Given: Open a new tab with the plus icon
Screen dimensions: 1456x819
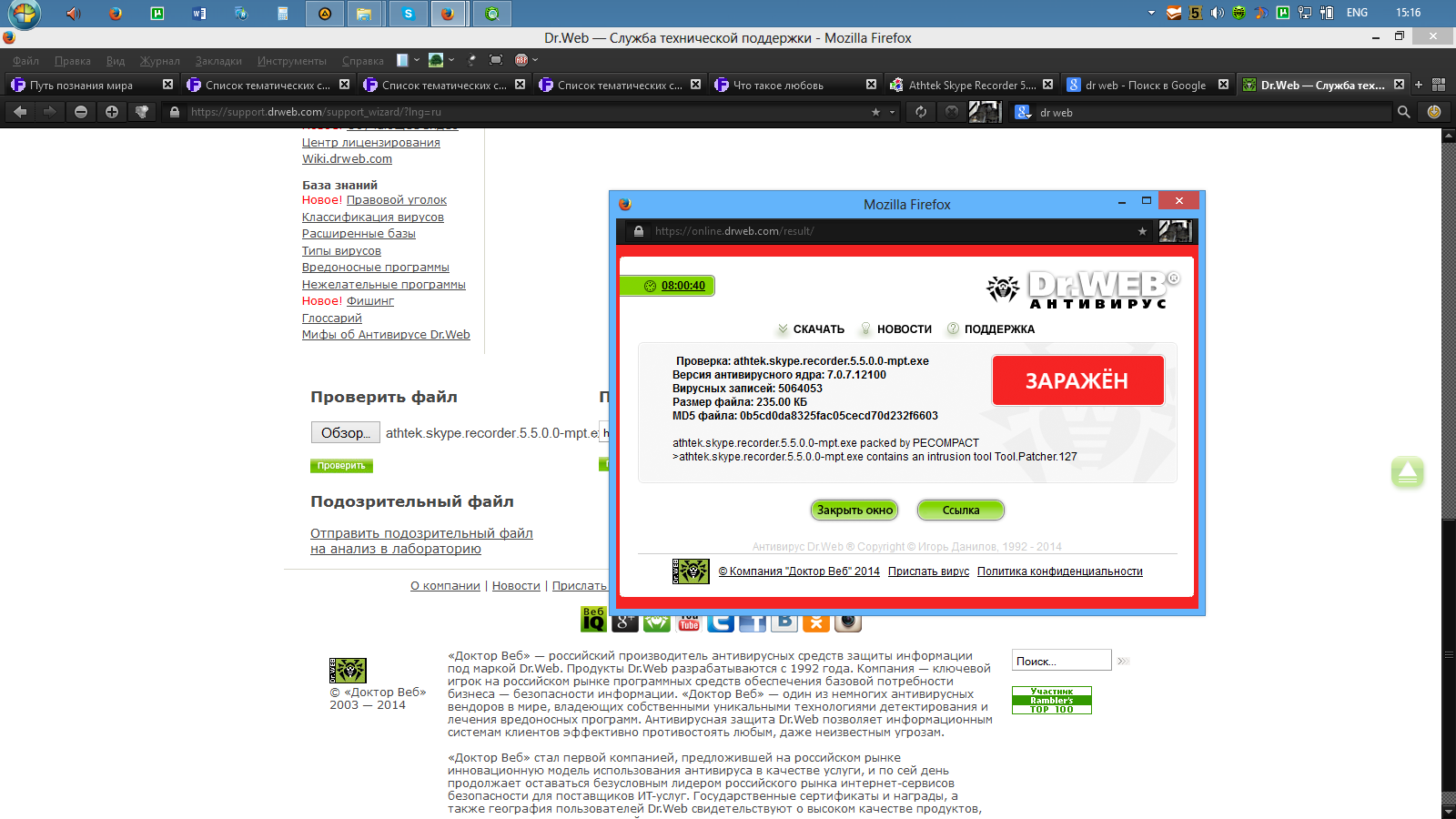Looking at the screenshot, I should point(1418,85).
